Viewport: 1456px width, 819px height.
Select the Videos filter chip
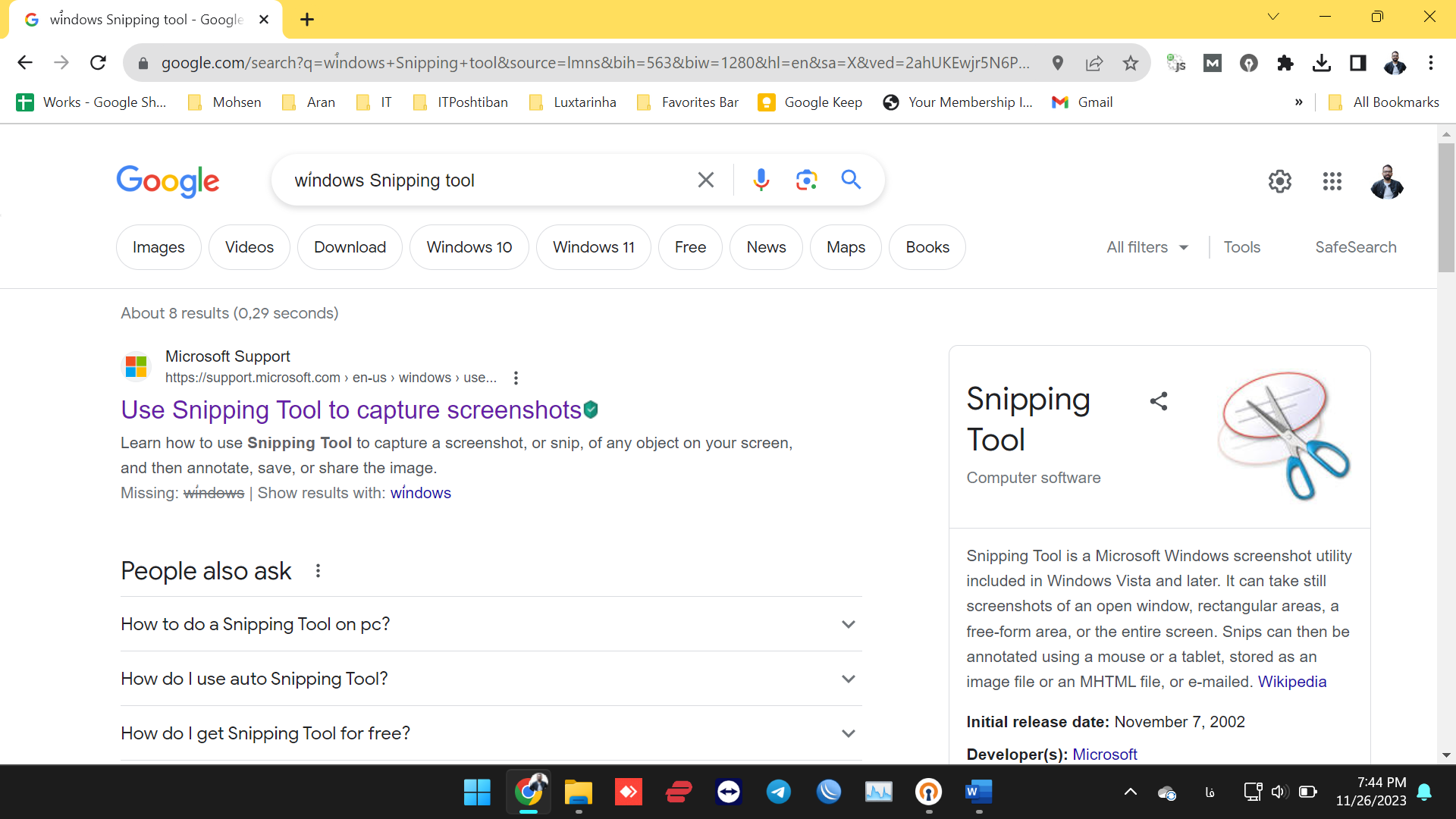point(249,247)
